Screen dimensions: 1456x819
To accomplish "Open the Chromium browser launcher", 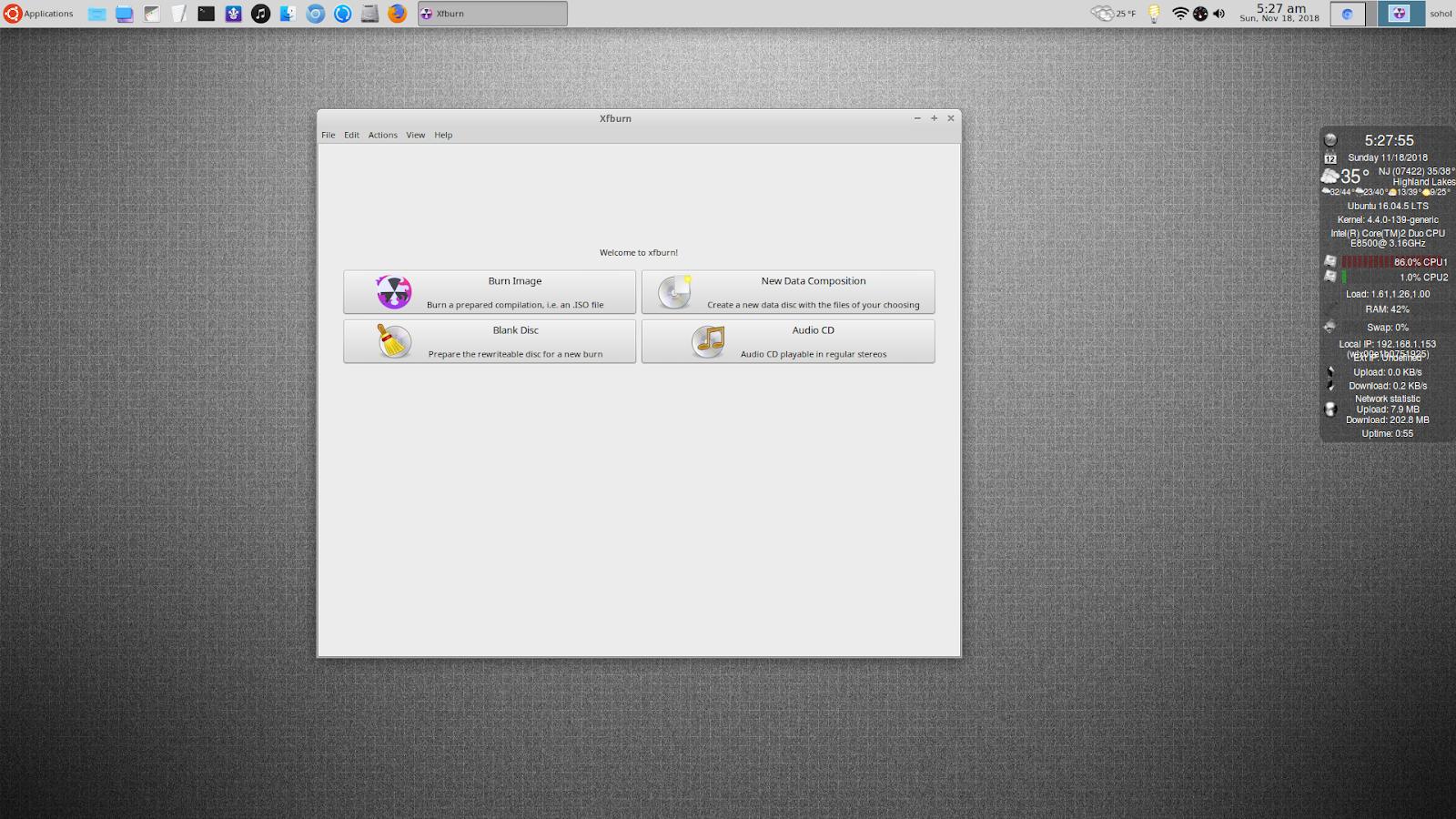I will point(316,14).
